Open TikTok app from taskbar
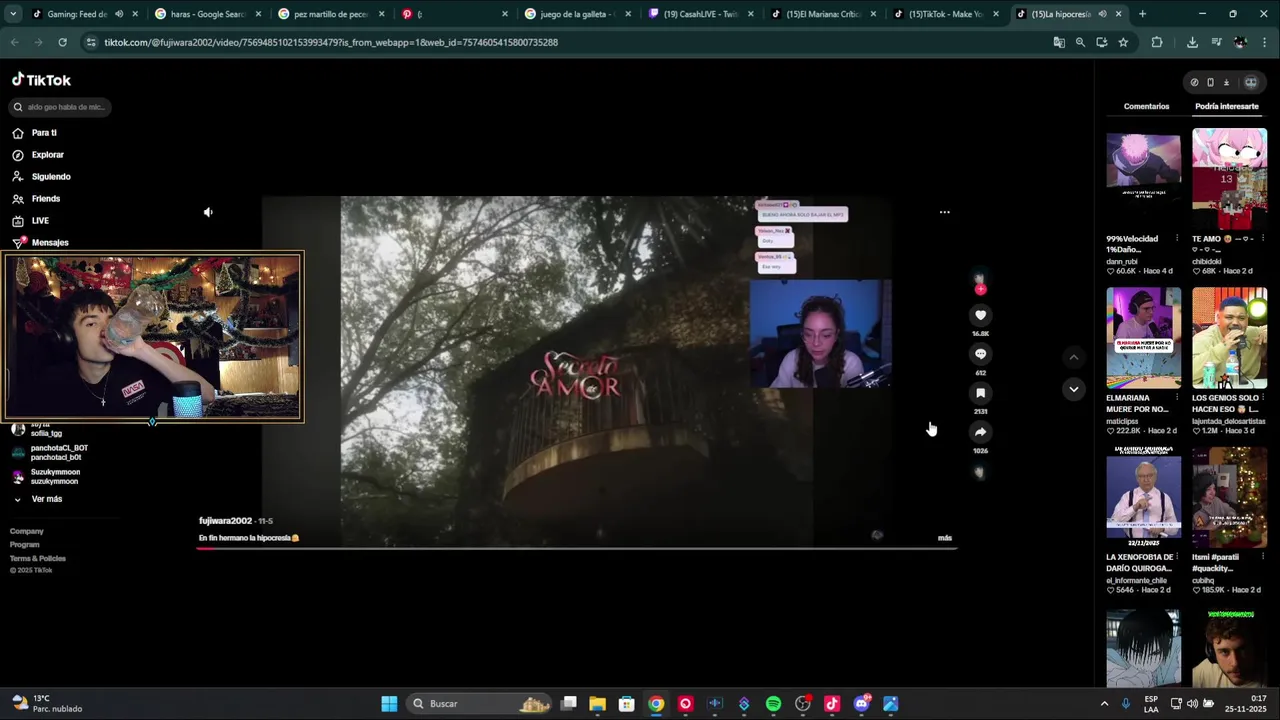1280x720 pixels. click(x=832, y=704)
